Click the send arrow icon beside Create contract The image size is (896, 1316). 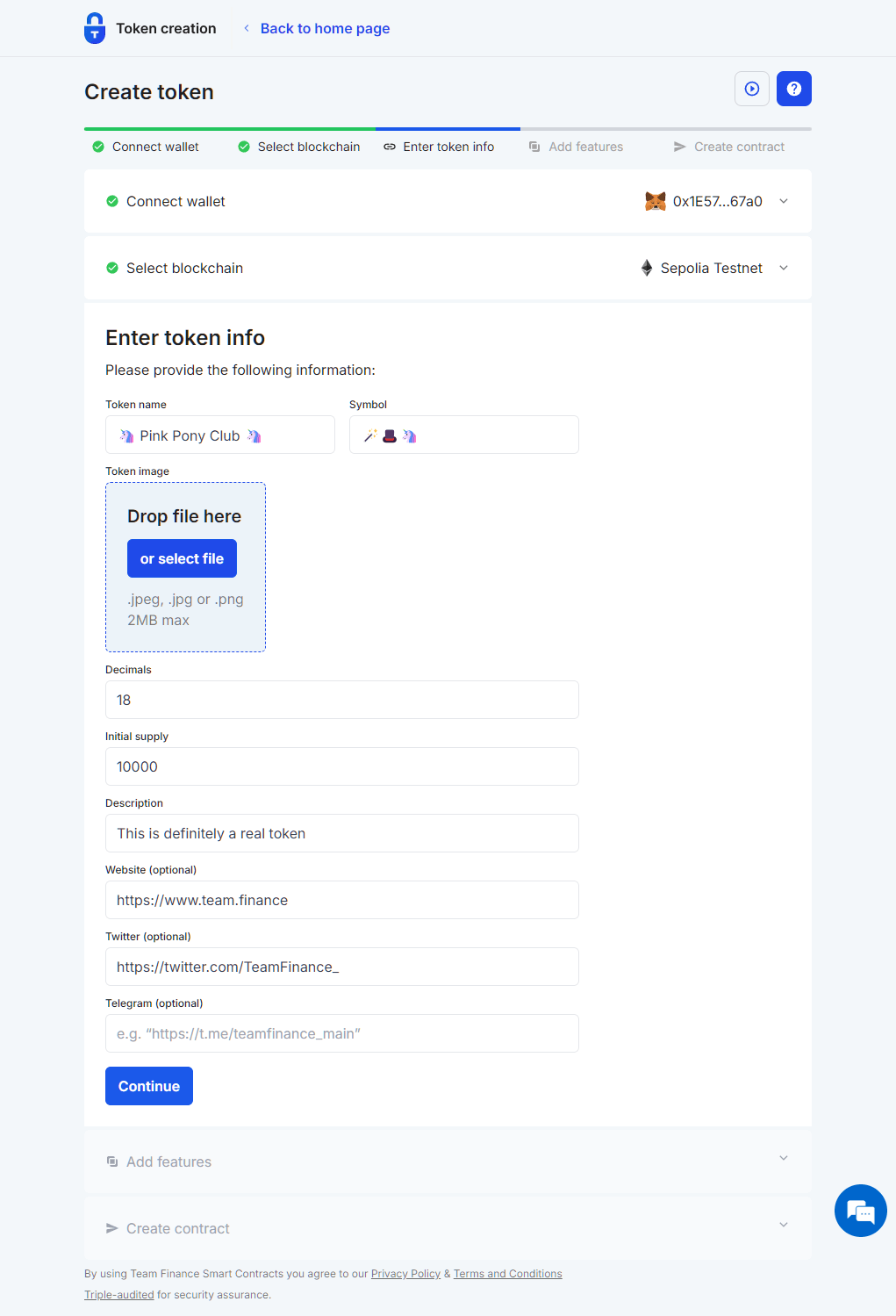pos(677,147)
